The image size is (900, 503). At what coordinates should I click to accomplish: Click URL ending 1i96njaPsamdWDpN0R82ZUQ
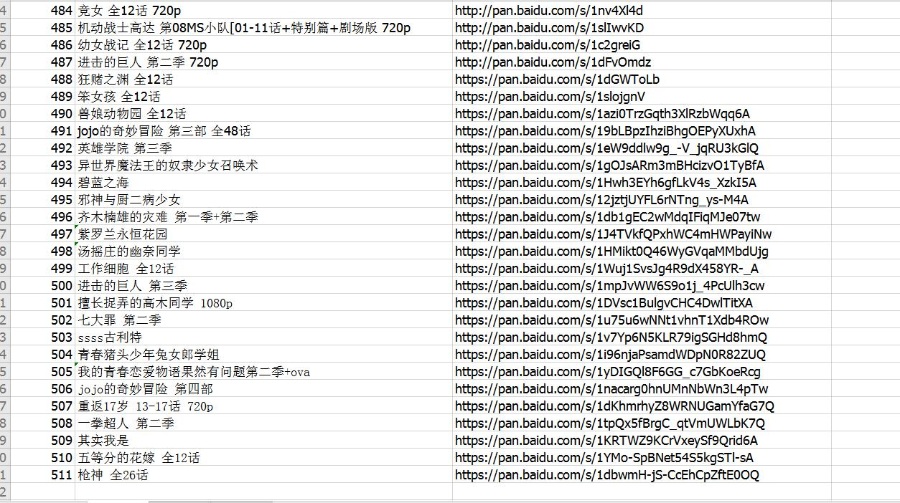point(610,355)
